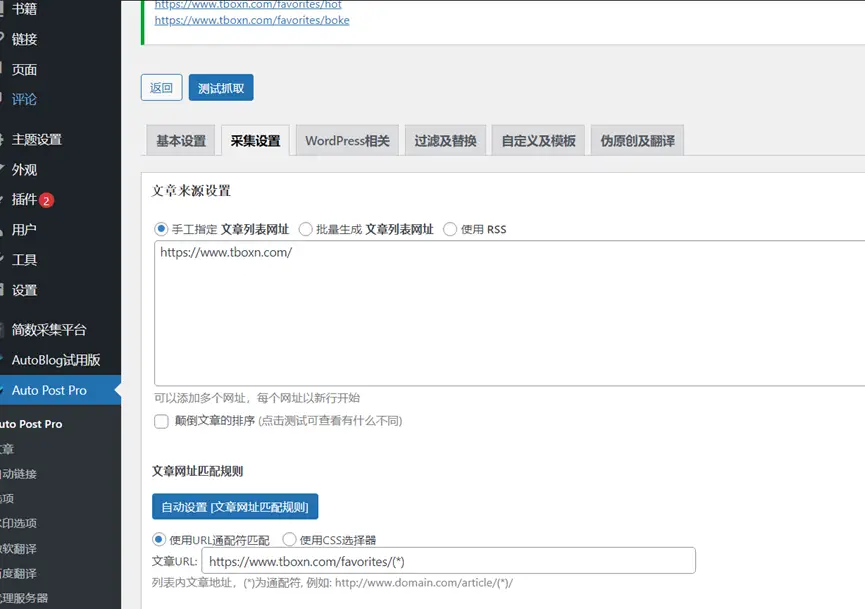Screen dimensions: 865x609
Task: Open the WordPress相关 tab
Action: click(348, 141)
